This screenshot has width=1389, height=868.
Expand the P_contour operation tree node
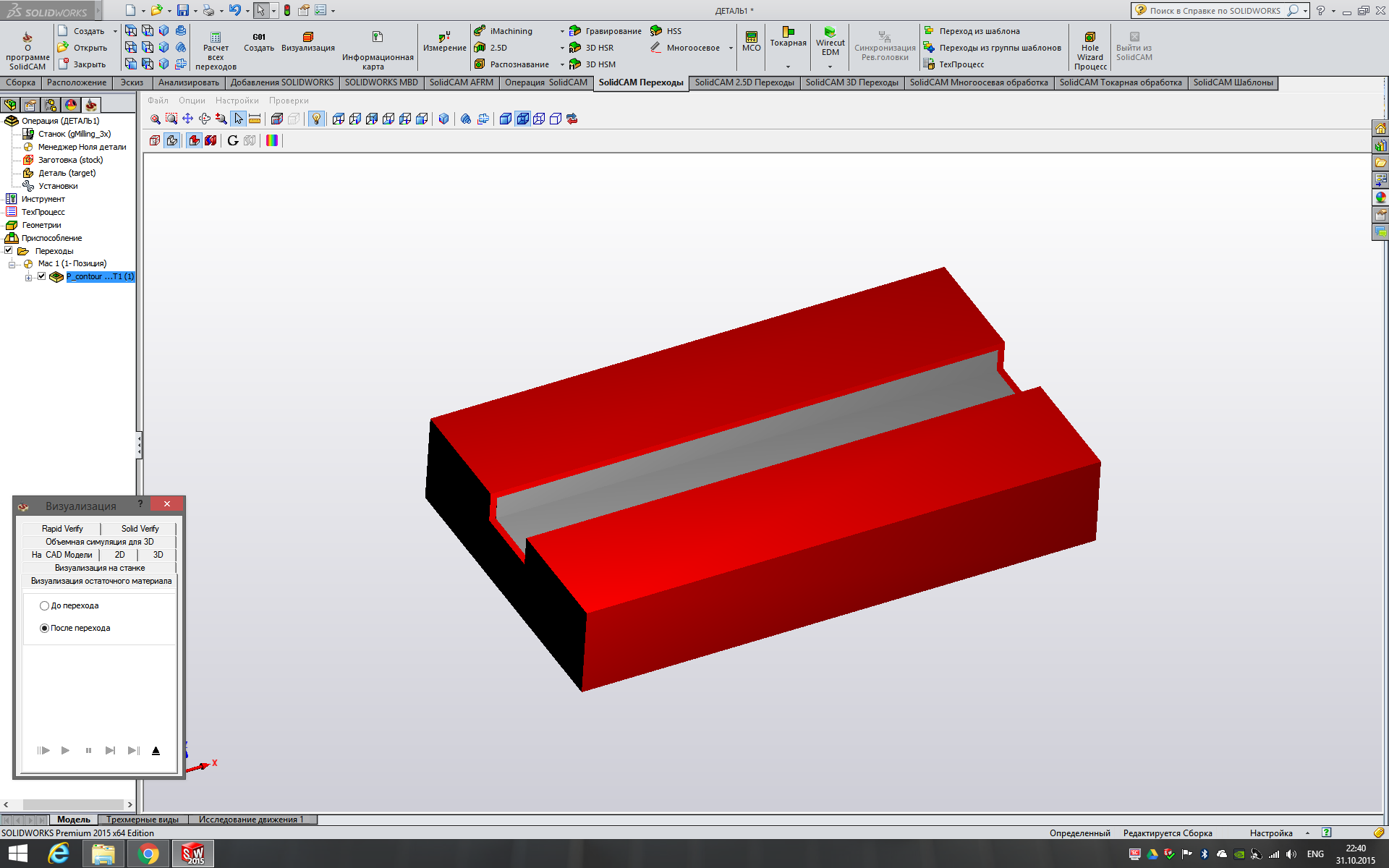(28, 277)
